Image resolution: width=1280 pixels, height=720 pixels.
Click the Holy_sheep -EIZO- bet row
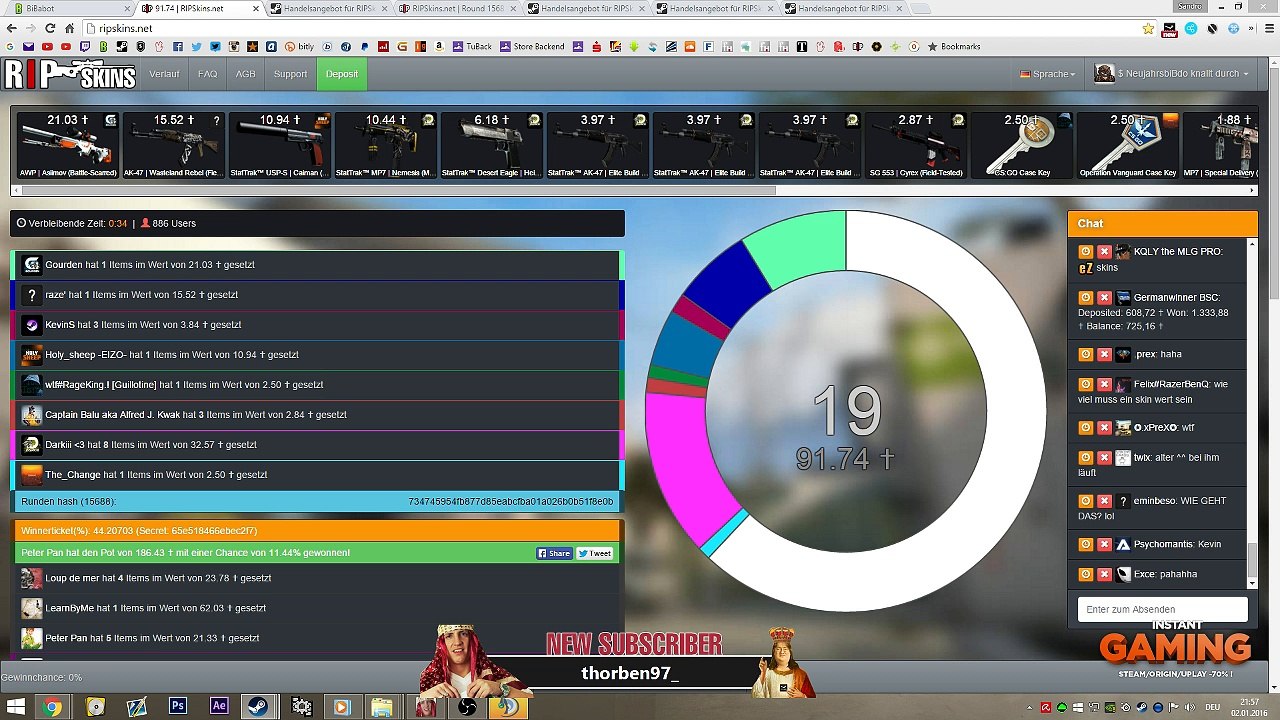pos(317,355)
